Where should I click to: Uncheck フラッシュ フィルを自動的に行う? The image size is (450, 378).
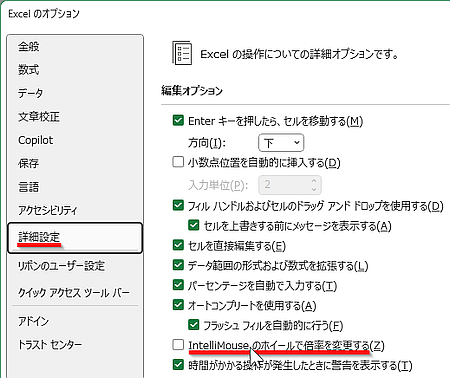click(x=194, y=325)
